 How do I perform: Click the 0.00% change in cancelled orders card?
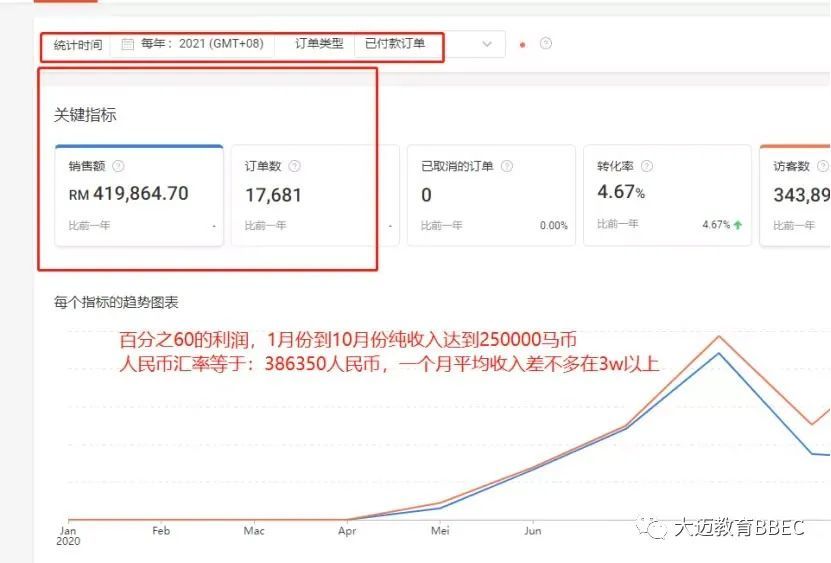(553, 225)
